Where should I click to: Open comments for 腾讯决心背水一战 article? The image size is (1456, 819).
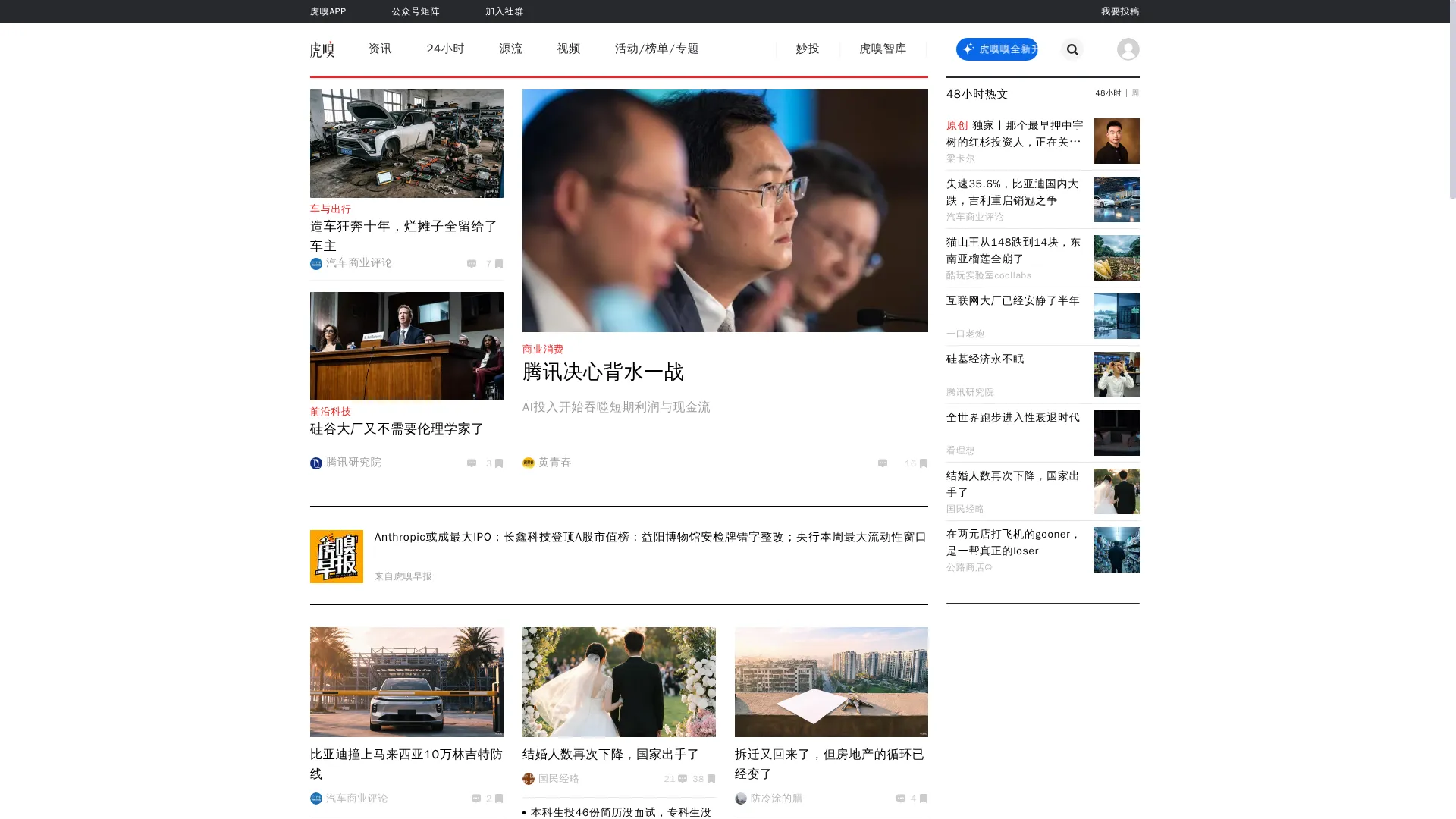pos(883,463)
